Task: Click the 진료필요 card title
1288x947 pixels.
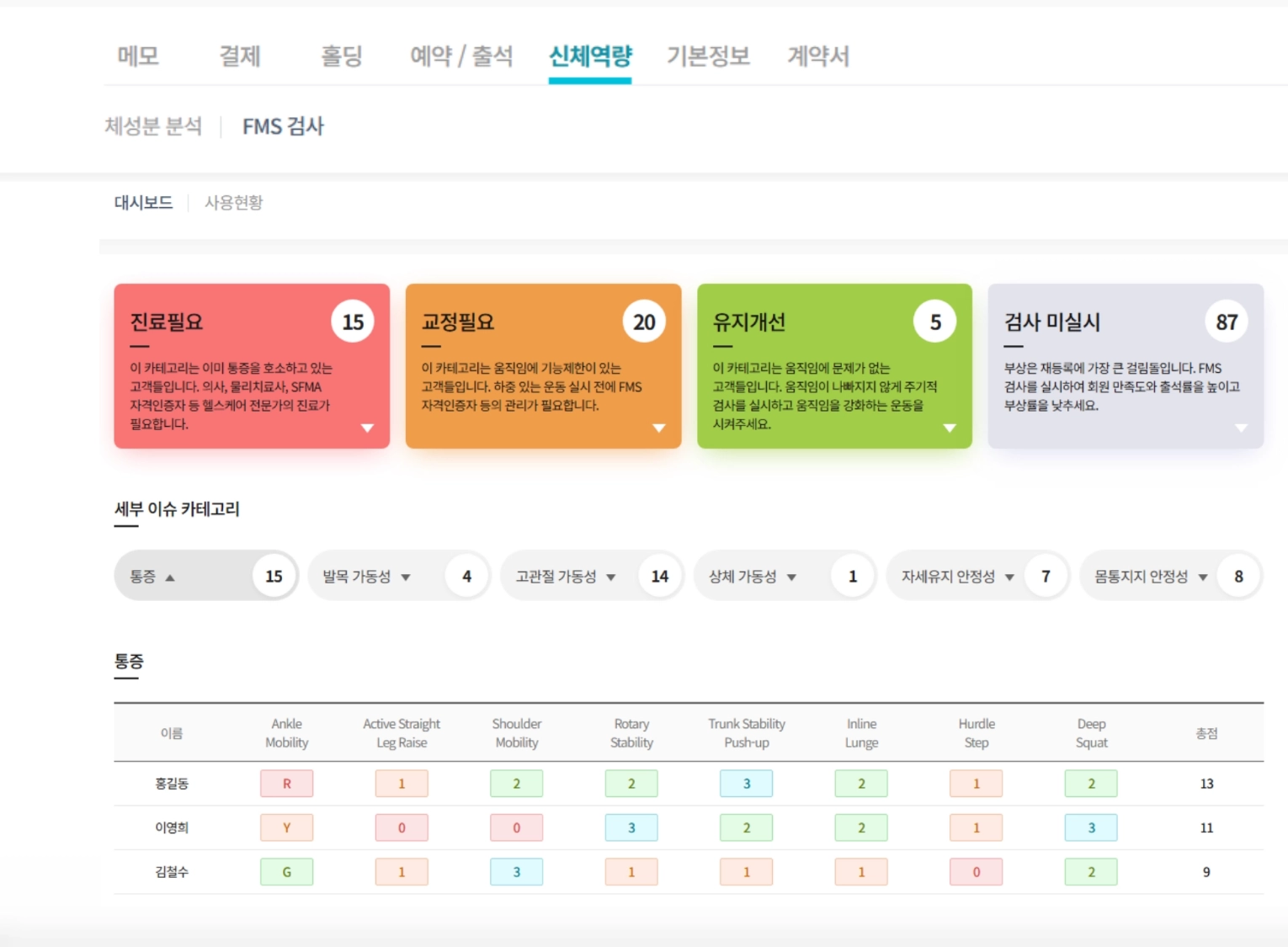Action: point(167,322)
